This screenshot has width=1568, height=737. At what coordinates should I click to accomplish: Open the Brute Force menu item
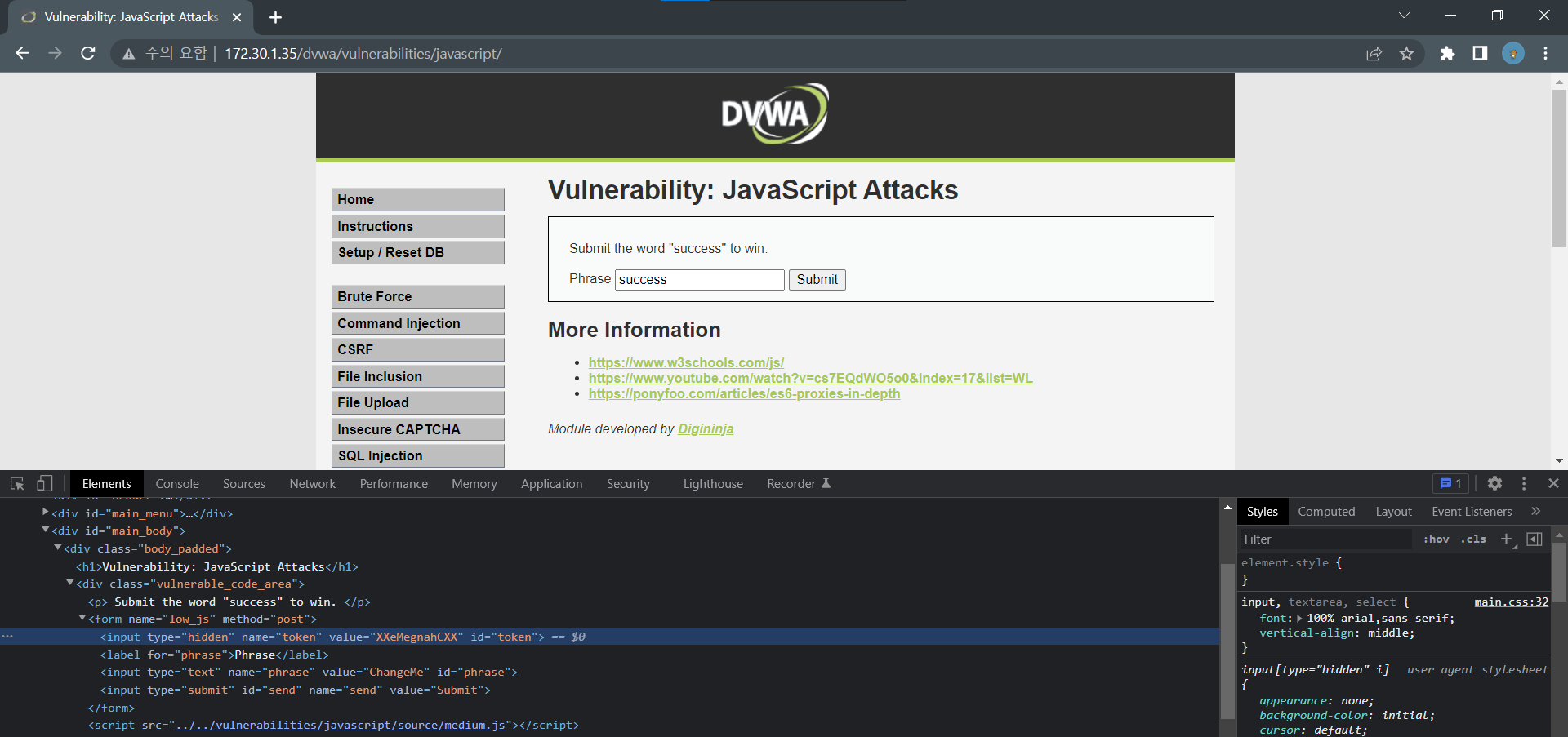417,296
